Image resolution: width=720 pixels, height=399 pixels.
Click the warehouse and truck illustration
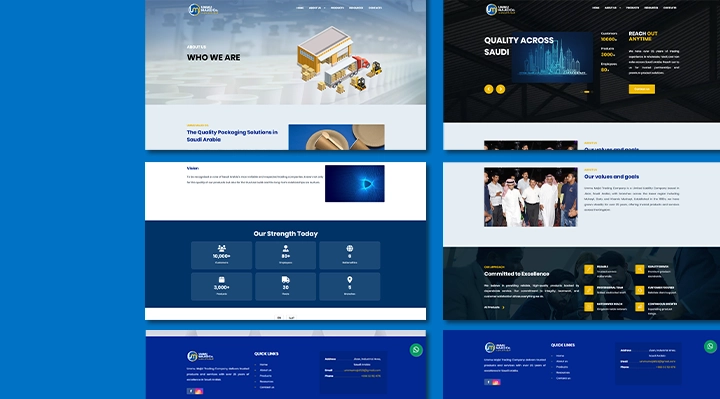[339, 60]
